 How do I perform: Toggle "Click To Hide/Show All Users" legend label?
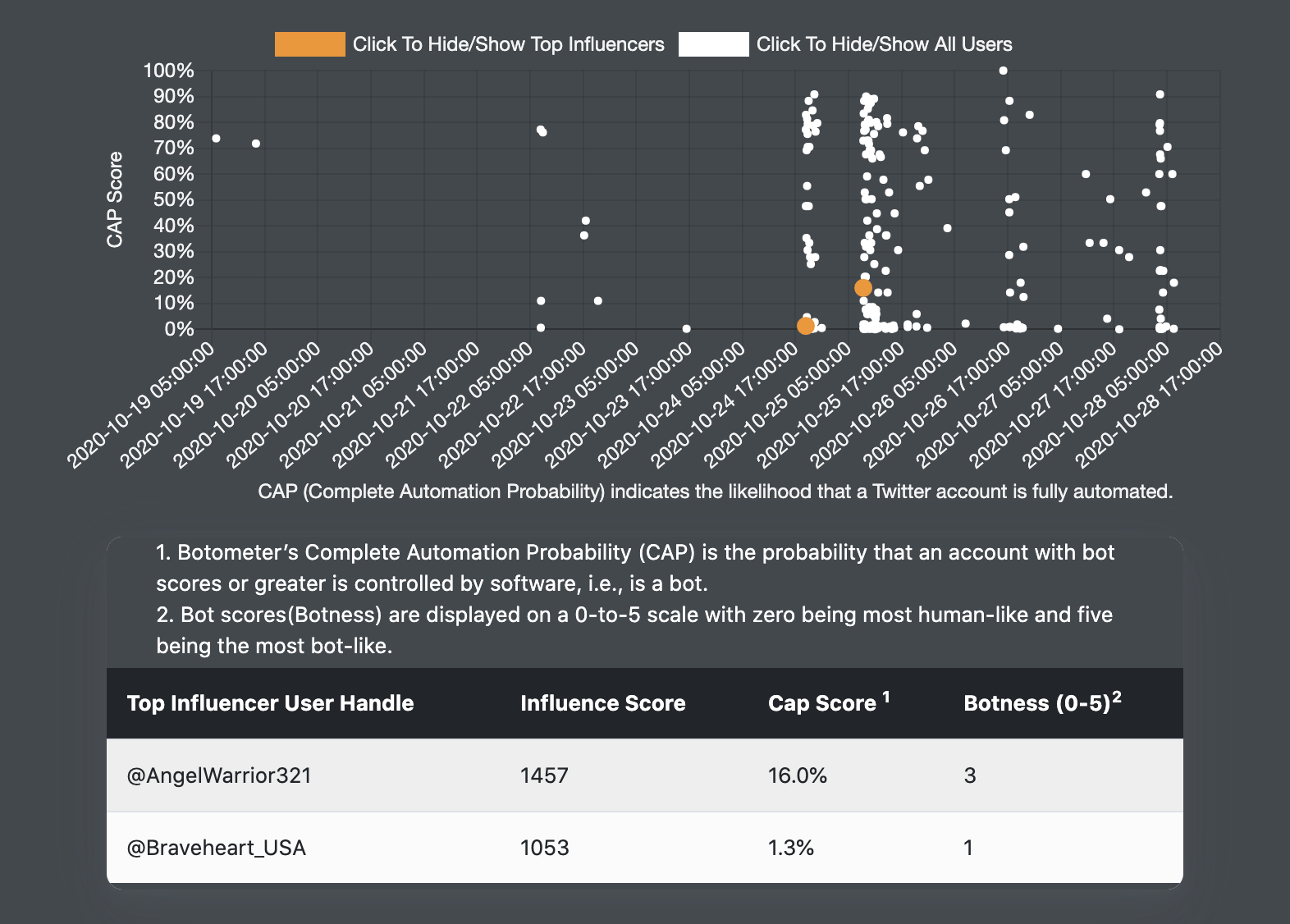pos(884,44)
